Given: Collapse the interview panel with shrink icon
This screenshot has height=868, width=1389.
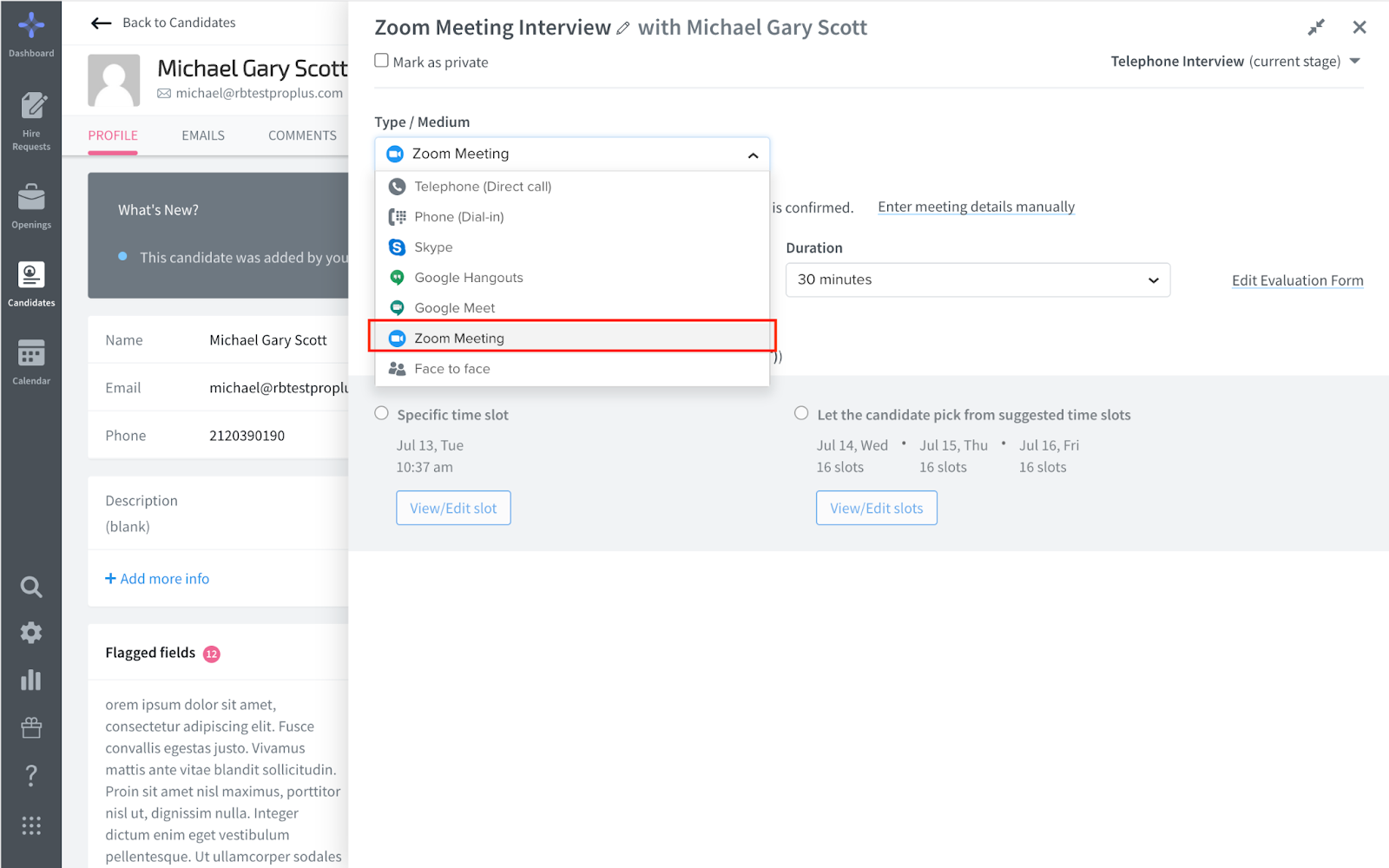Looking at the screenshot, I should point(1316,28).
